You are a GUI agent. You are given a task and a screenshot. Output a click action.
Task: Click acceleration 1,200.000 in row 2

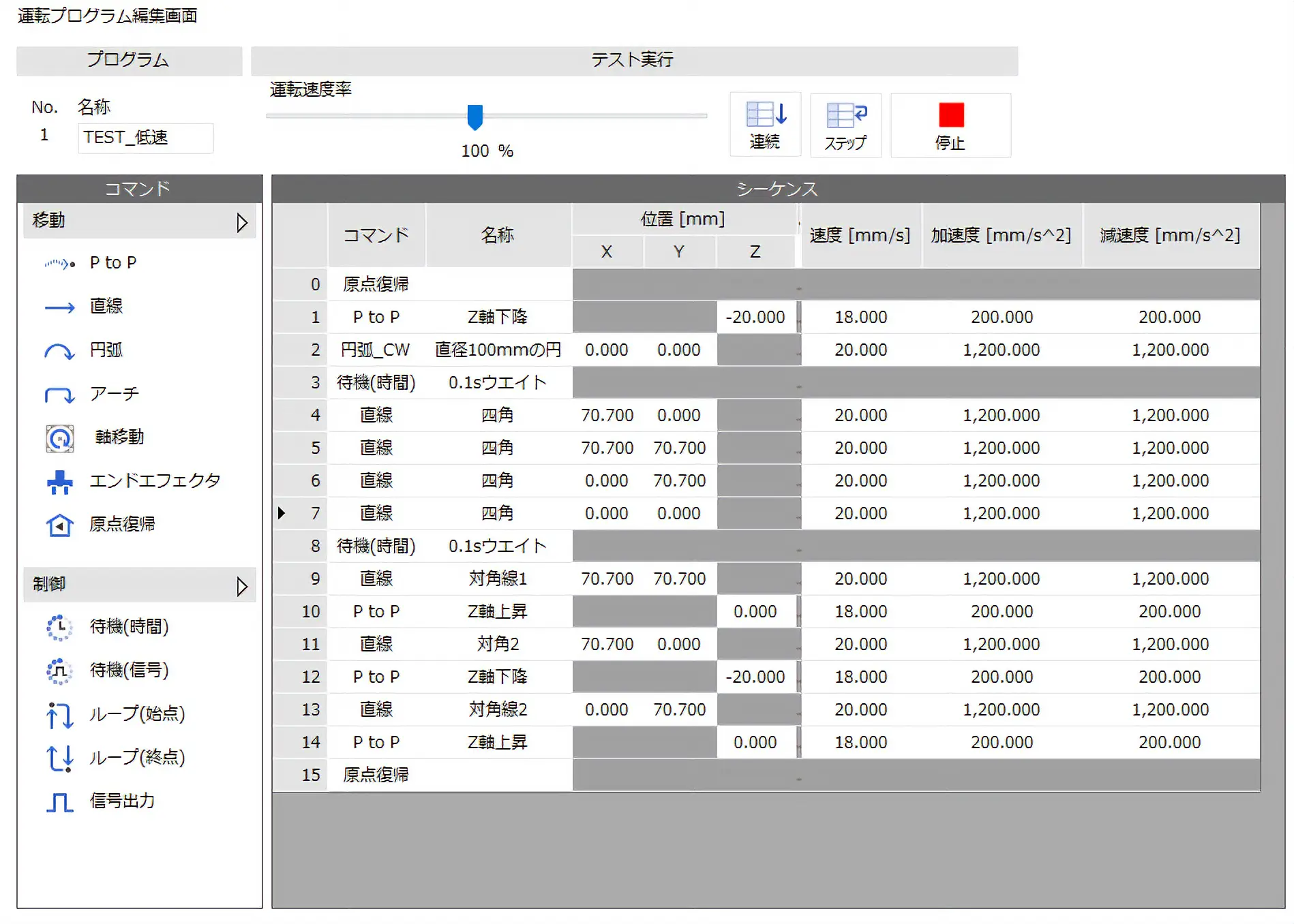(1002, 350)
